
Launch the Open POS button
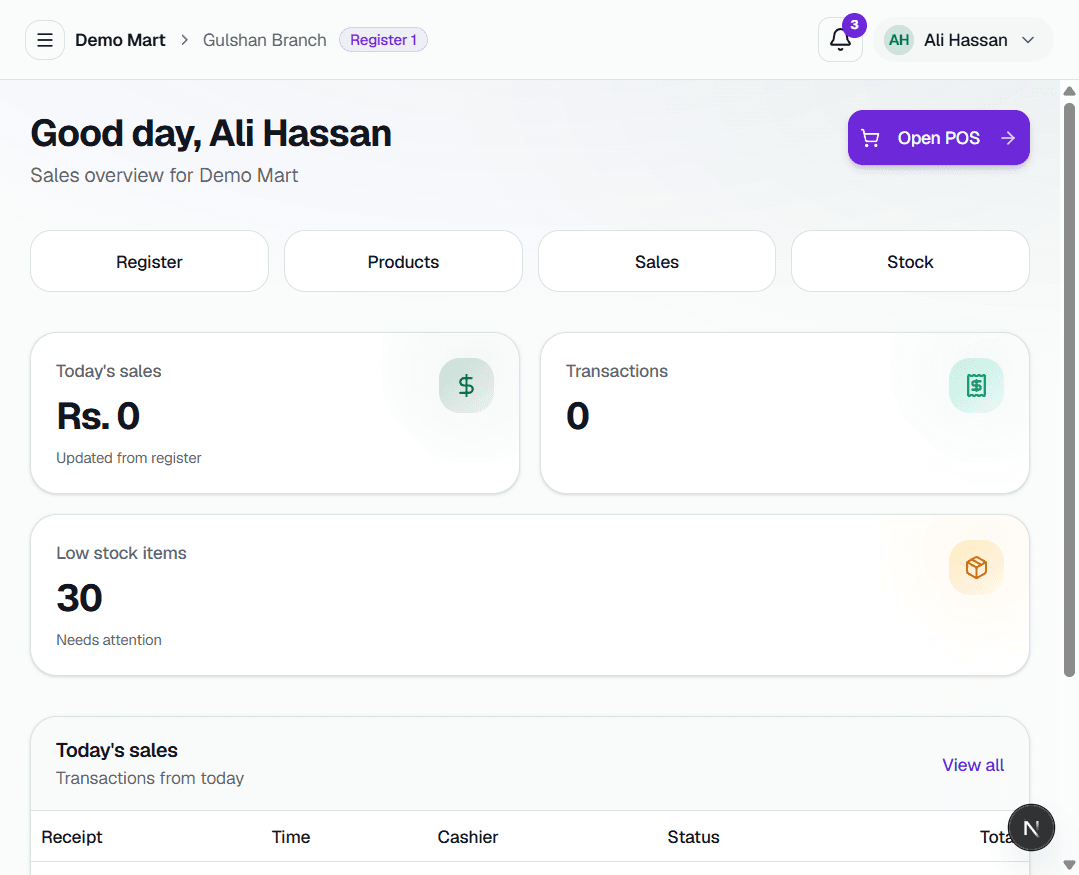939,138
